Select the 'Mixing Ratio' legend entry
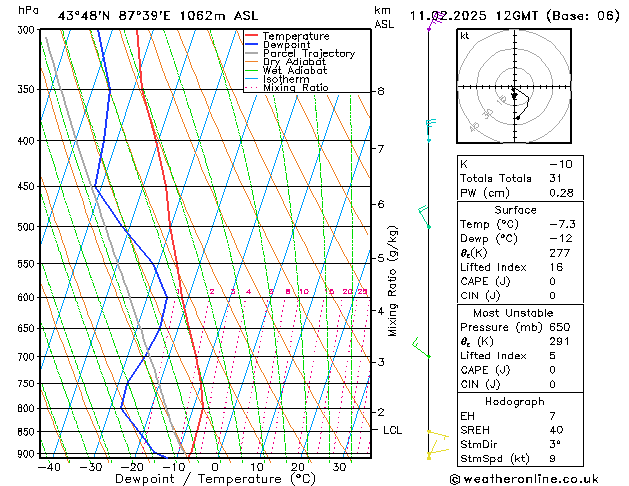The image size is (629, 486). pos(296,87)
